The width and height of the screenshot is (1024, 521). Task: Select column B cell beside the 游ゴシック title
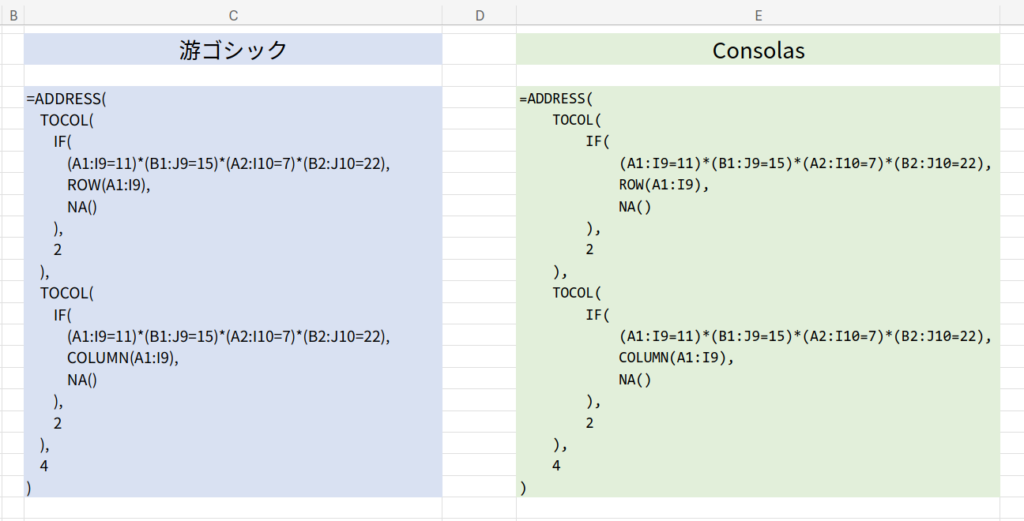click(12, 50)
